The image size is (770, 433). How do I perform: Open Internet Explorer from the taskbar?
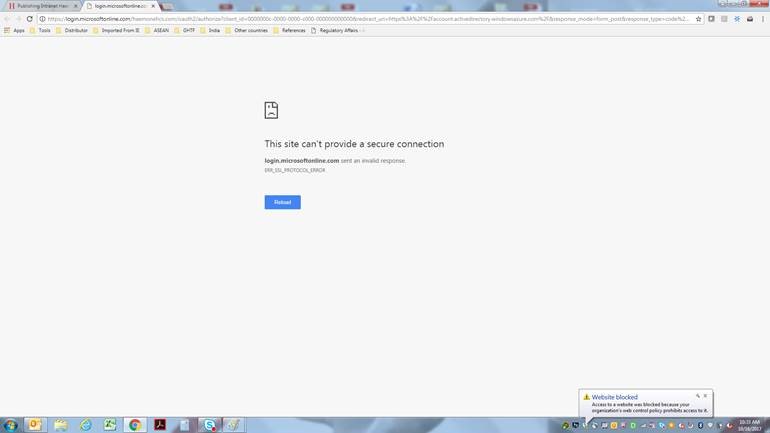[85, 425]
